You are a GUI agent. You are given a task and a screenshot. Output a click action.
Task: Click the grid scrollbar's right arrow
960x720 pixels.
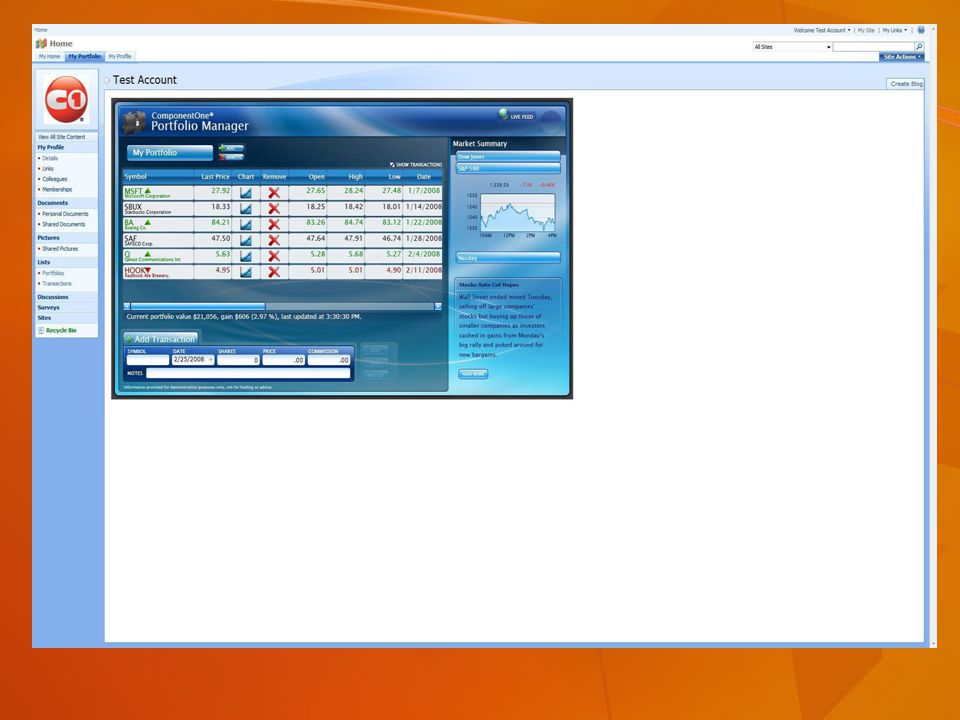click(438, 306)
